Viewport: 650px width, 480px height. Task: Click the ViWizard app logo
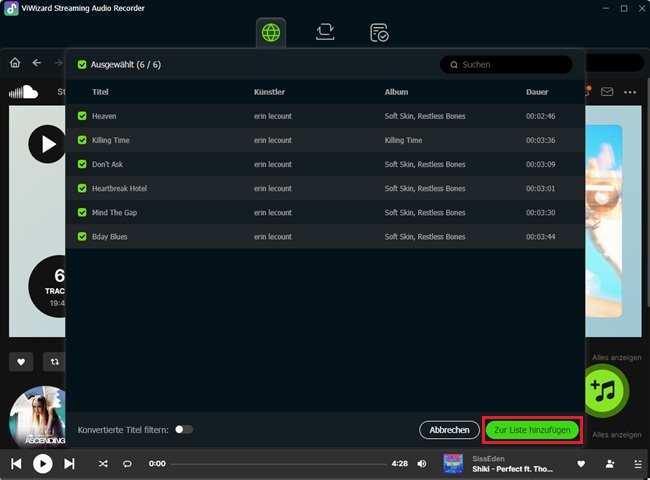(11, 8)
